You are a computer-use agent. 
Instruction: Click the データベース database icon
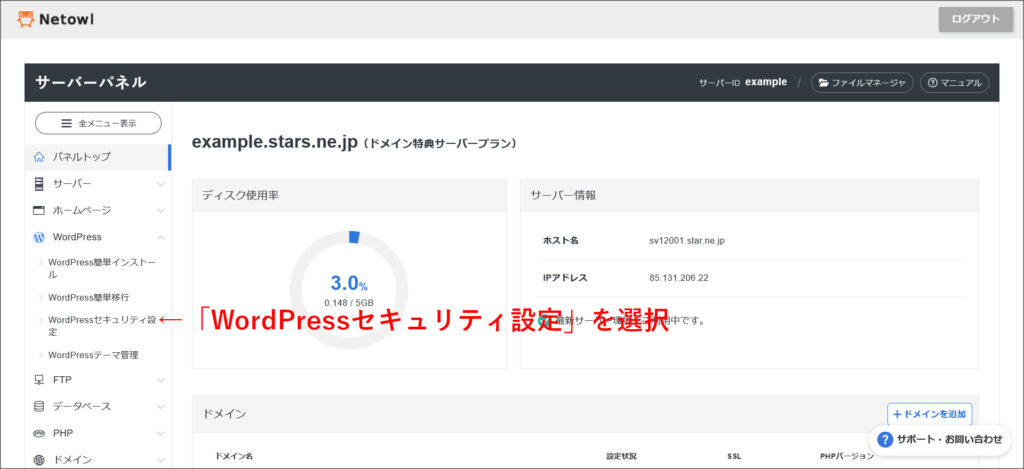pos(39,406)
